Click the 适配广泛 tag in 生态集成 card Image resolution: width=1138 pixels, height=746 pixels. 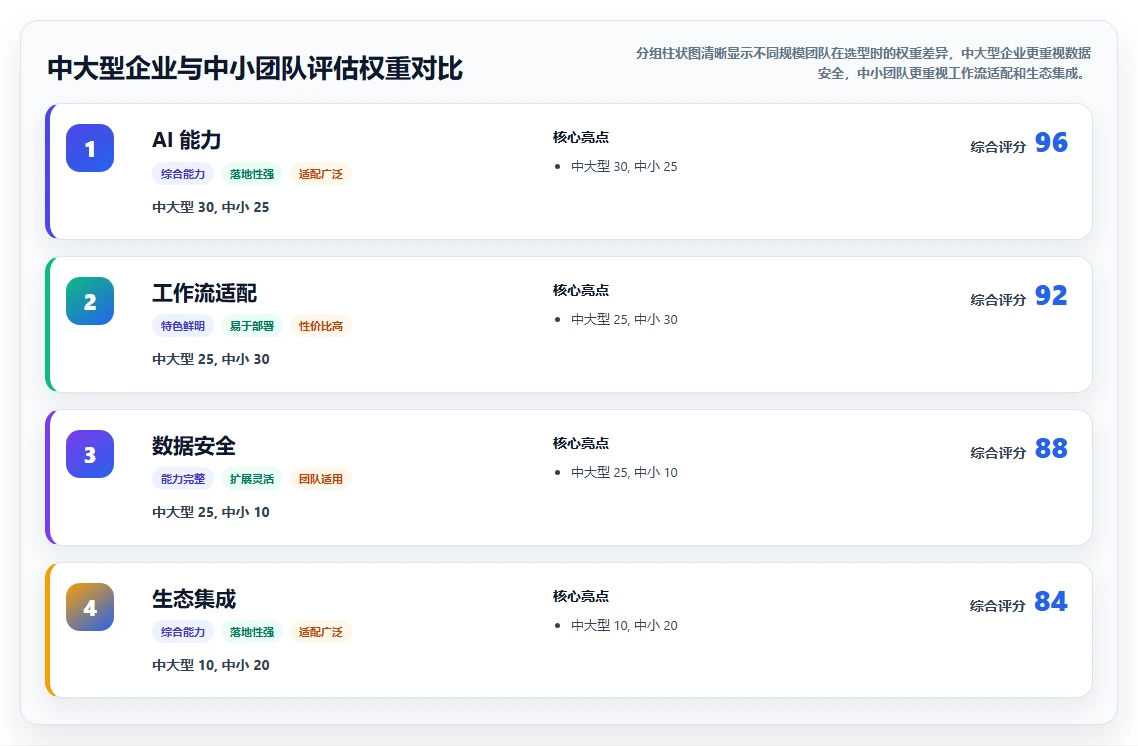(321, 633)
